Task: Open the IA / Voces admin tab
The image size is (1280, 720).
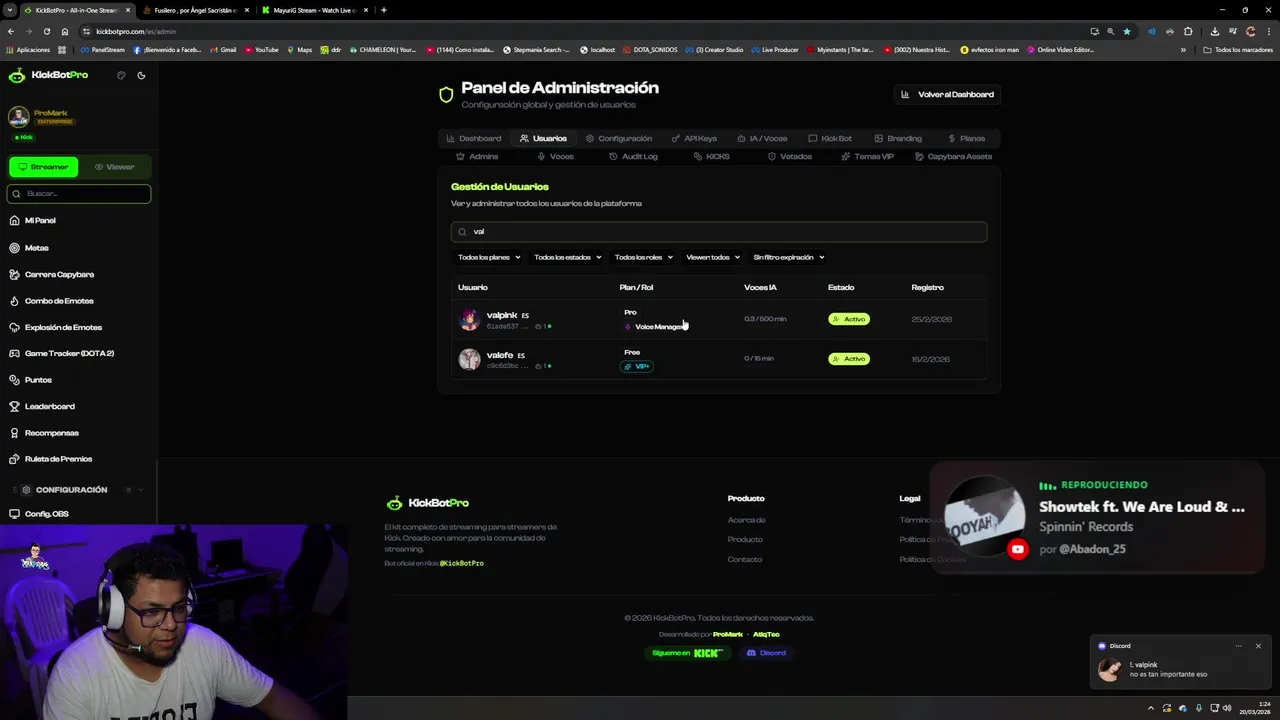Action: point(762,138)
